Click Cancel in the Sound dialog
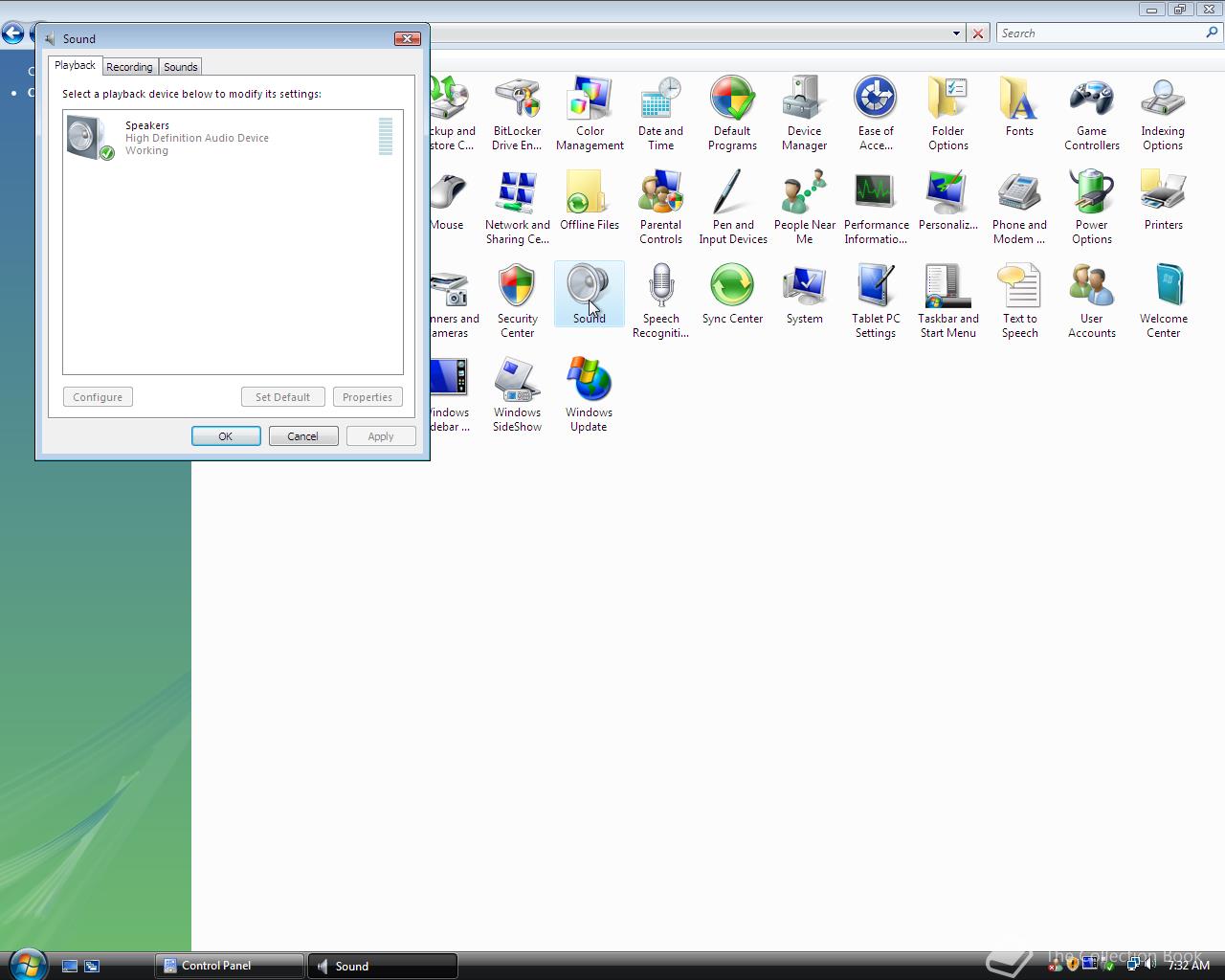The width and height of the screenshot is (1225, 980). [x=302, y=436]
